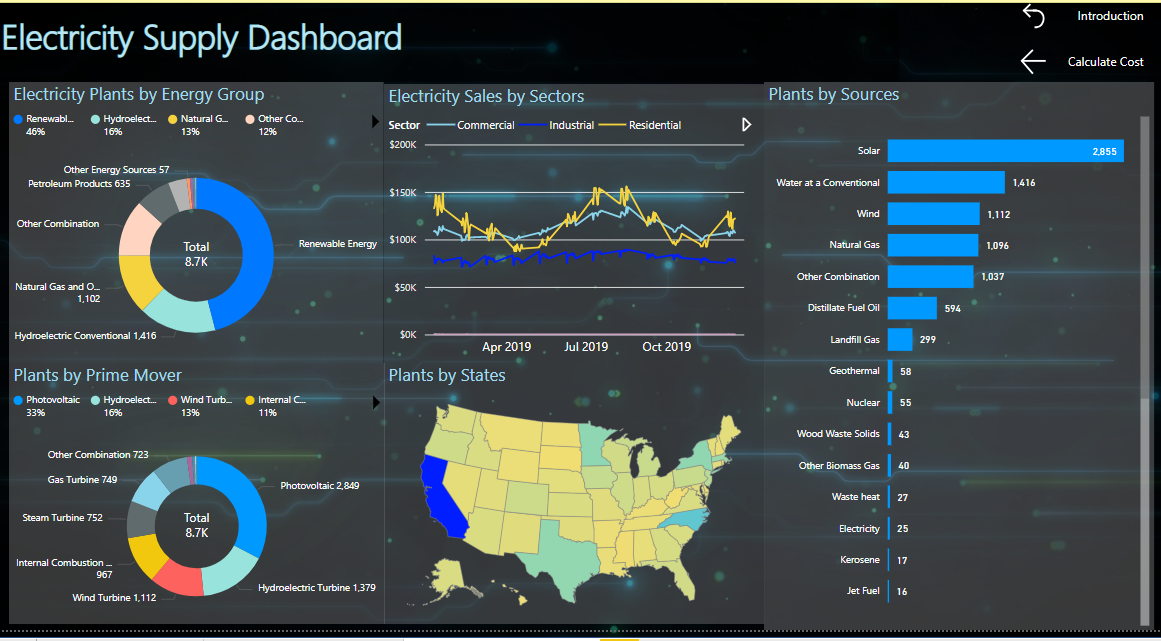Click the Wind Turbine legend marker

[x=173, y=400]
